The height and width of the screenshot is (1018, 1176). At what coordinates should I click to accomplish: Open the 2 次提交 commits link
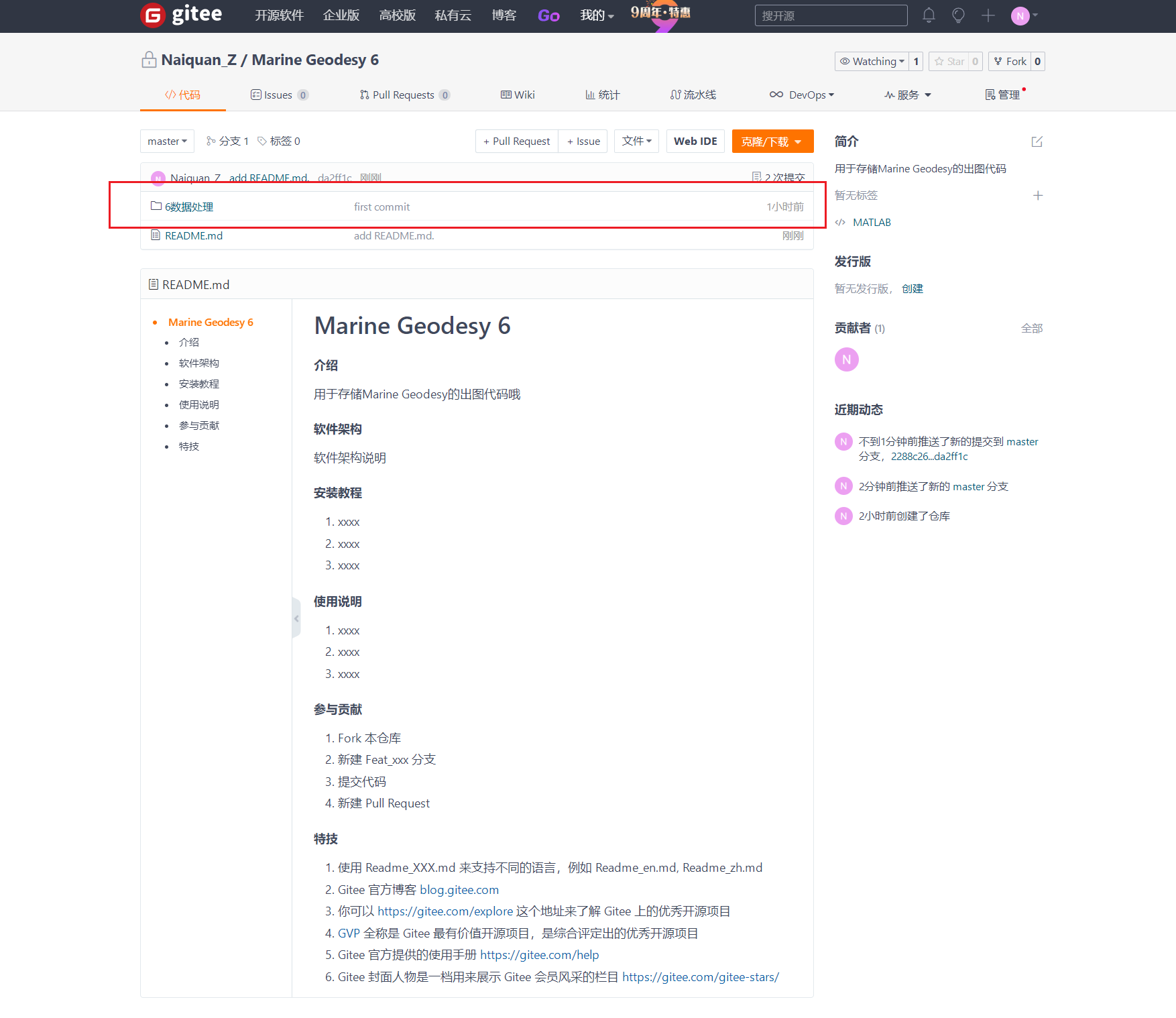tap(778, 177)
